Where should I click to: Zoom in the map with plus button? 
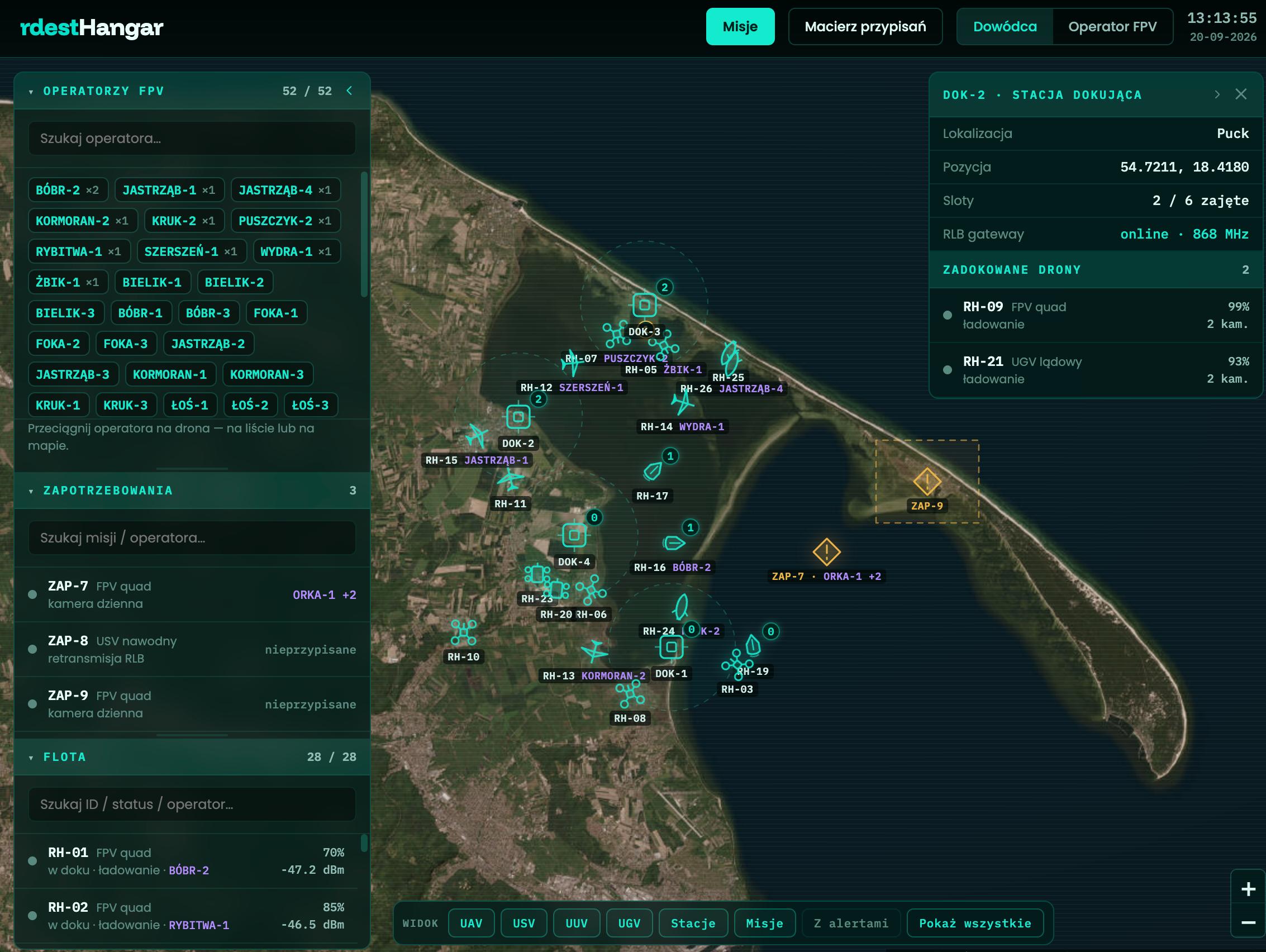1248,888
